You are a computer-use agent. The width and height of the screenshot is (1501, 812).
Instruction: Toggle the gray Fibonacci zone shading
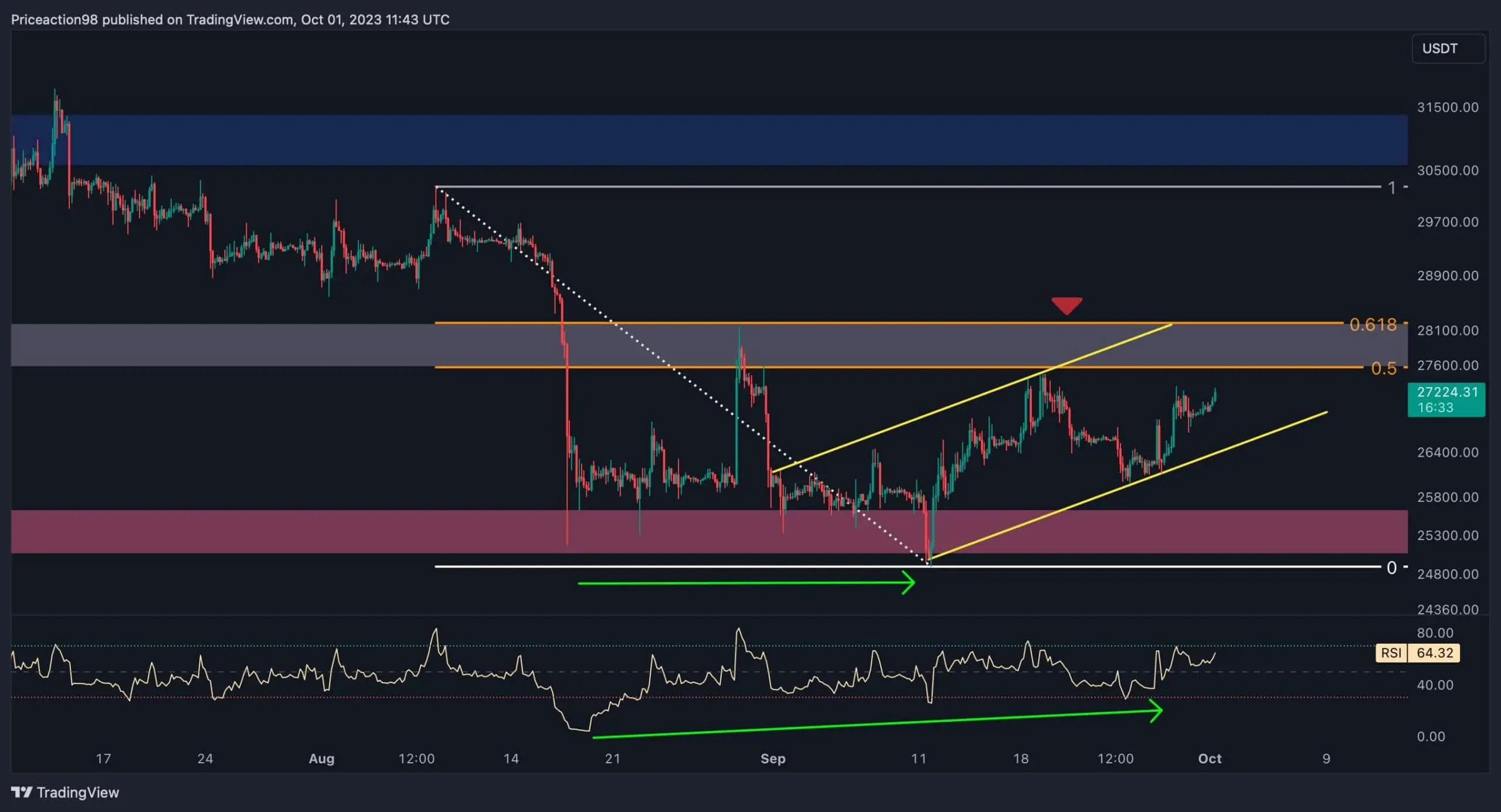pos(235,345)
